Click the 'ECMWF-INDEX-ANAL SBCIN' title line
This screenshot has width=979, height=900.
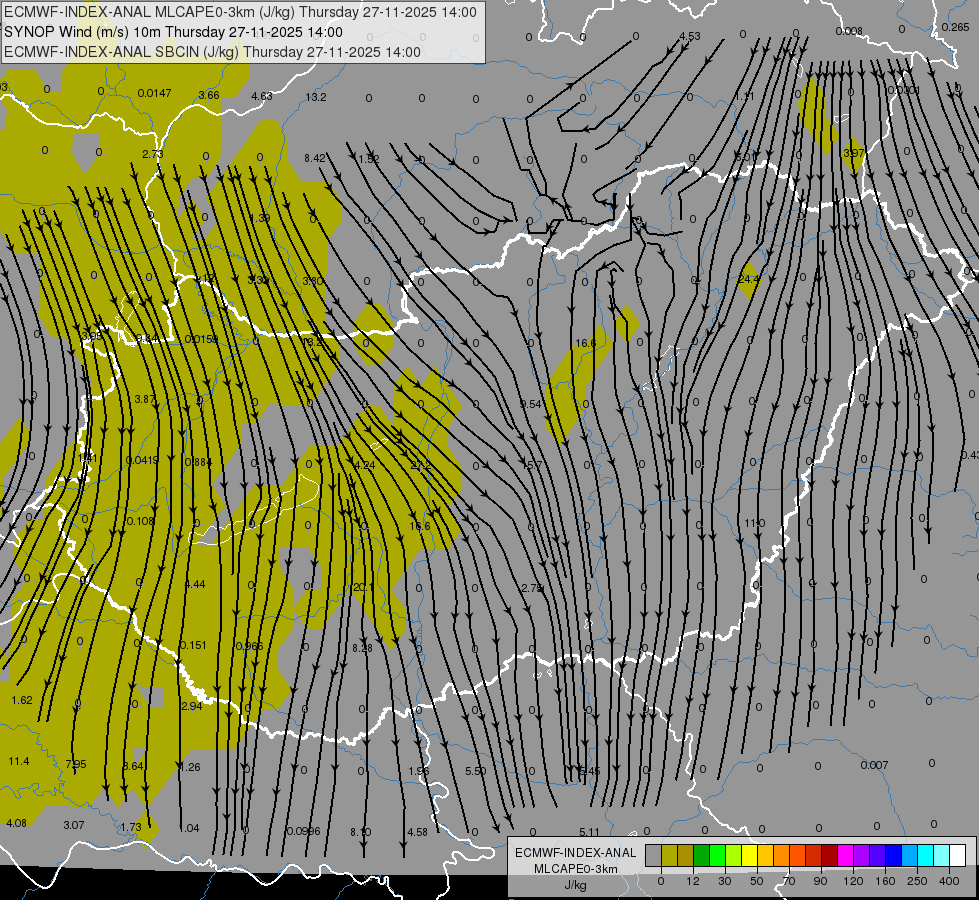click(212, 52)
